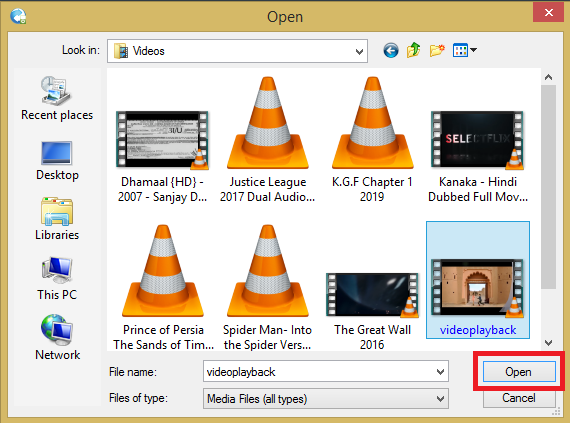Select This PC in sidebar
570x423 pixels.
57,279
